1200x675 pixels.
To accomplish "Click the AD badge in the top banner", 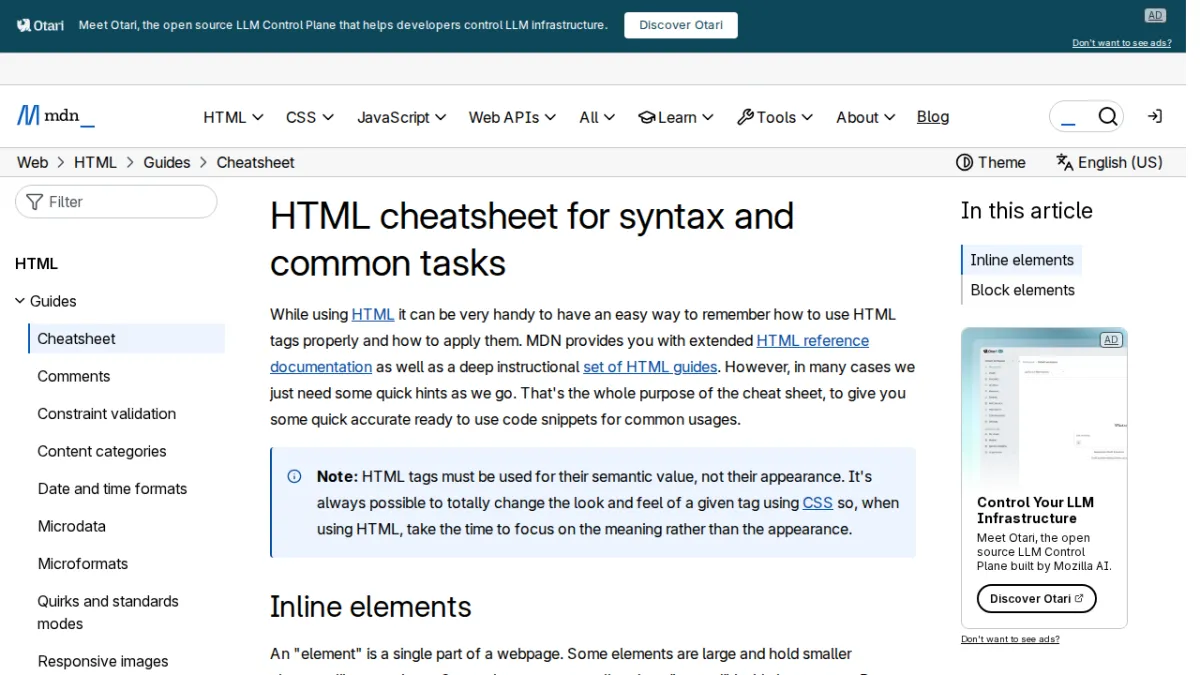I will coord(1155,15).
